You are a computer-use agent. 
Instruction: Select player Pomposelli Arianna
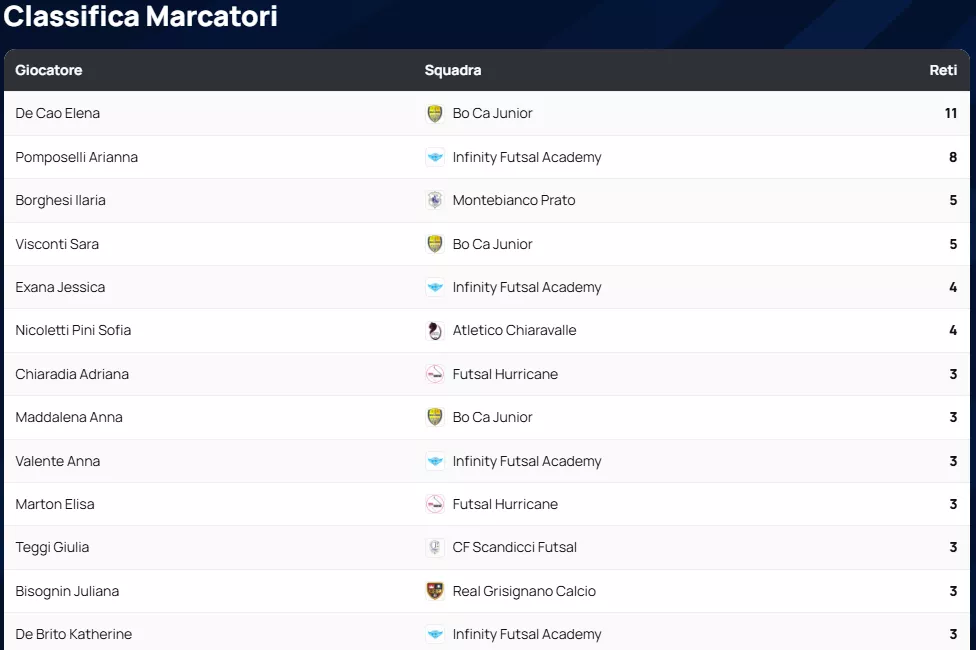tap(77, 157)
